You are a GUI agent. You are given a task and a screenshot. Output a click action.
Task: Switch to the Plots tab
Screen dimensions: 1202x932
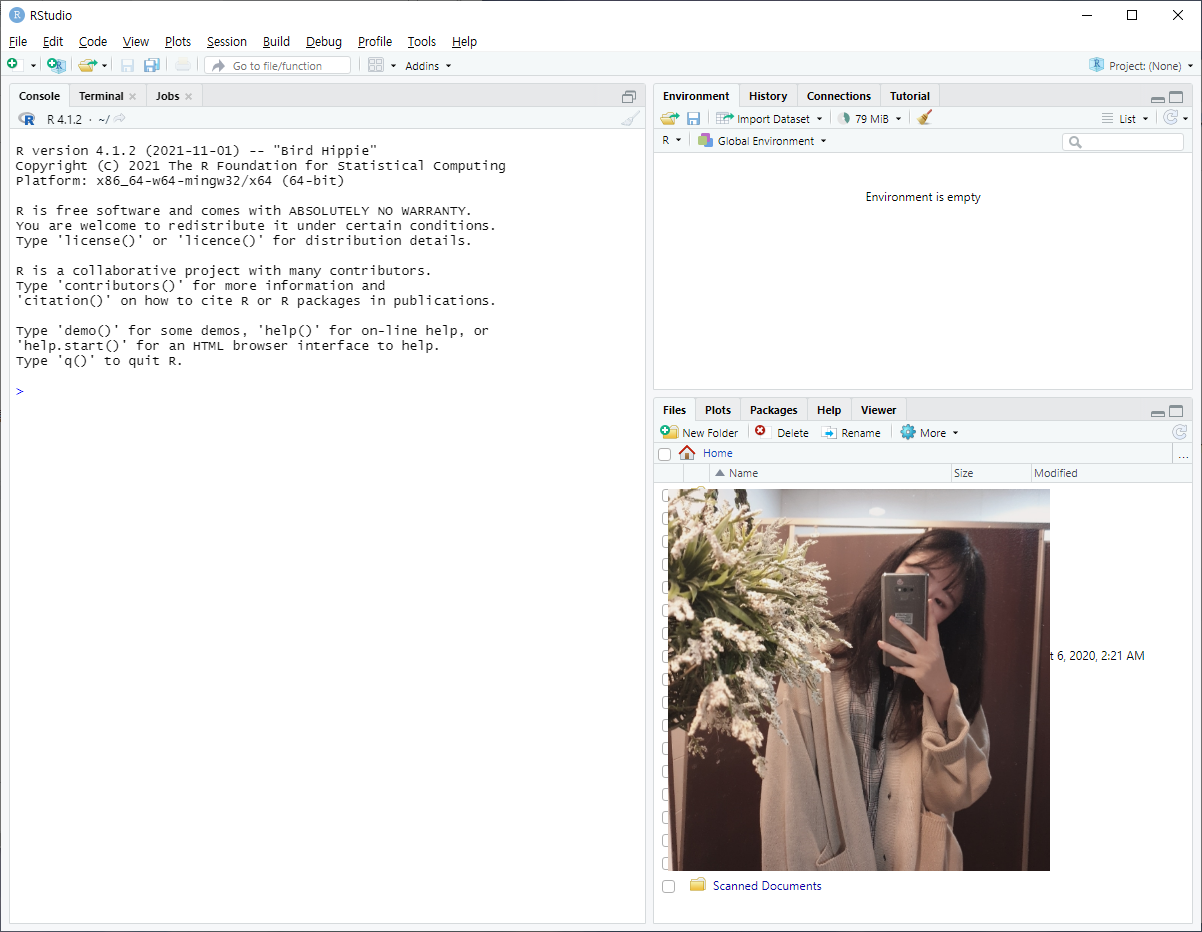point(718,411)
